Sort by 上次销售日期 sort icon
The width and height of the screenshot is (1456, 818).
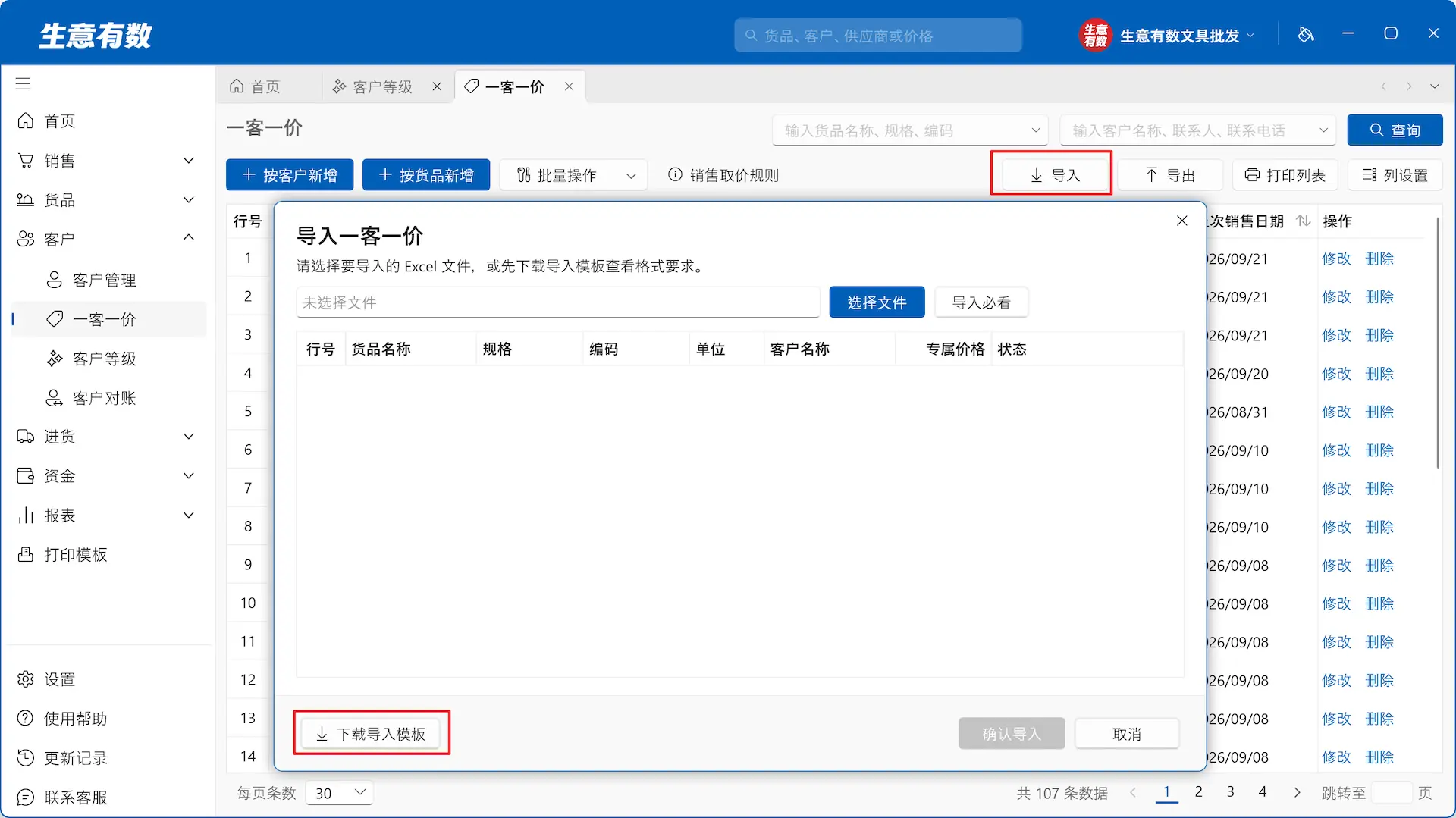[x=1304, y=221]
